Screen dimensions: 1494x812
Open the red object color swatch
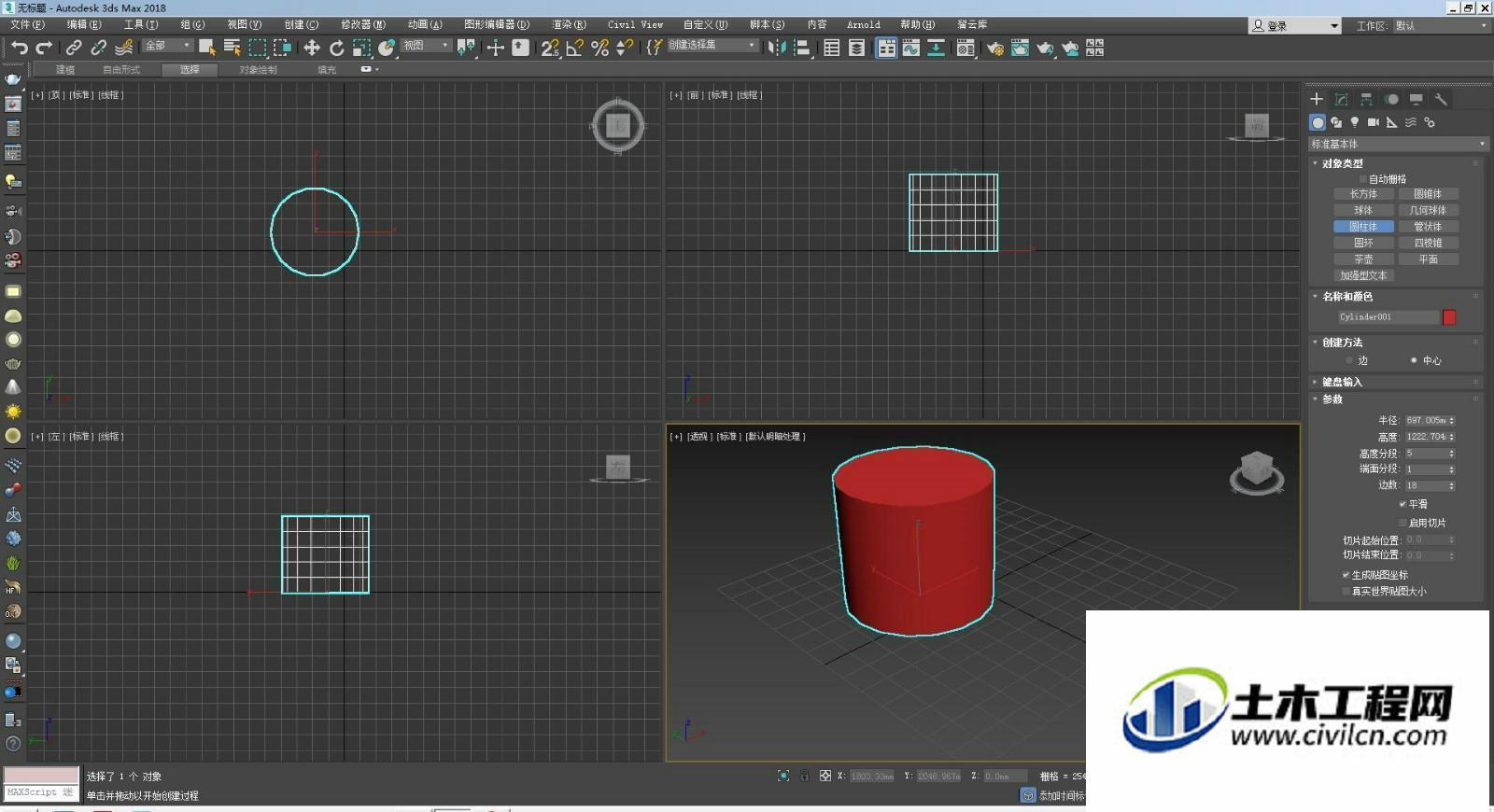(x=1449, y=317)
